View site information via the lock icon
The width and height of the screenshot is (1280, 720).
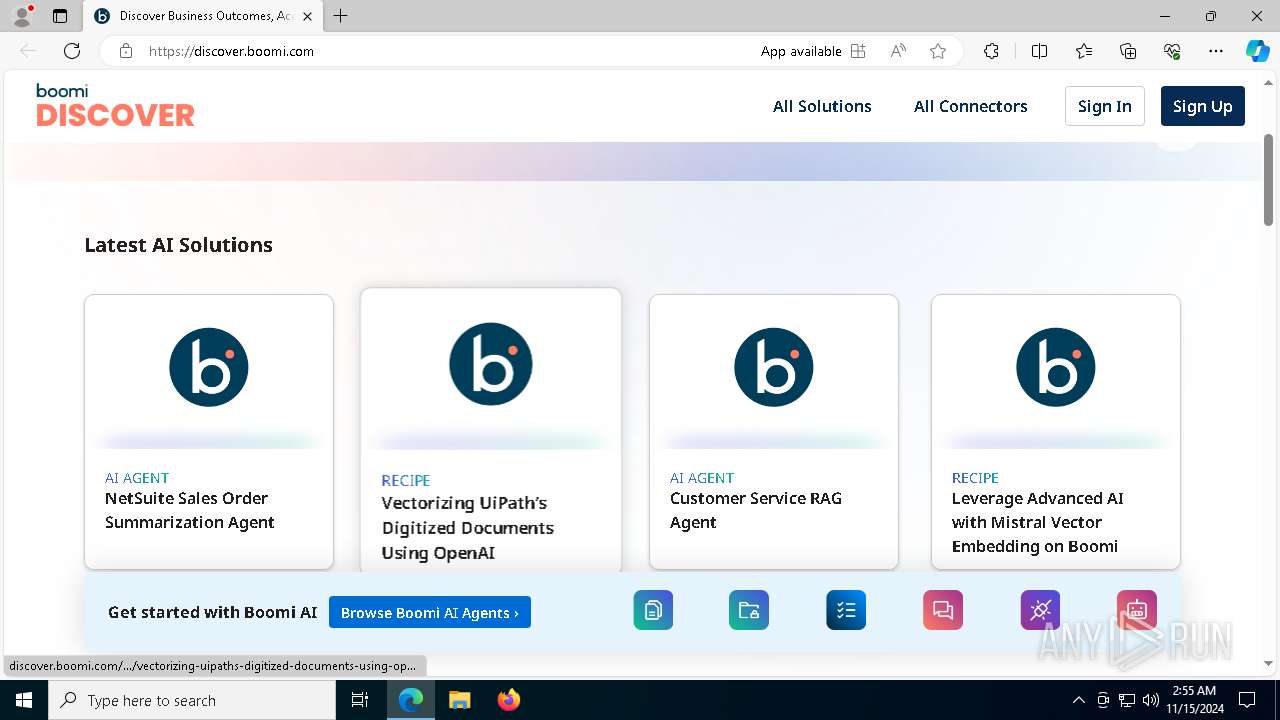click(x=126, y=51)
